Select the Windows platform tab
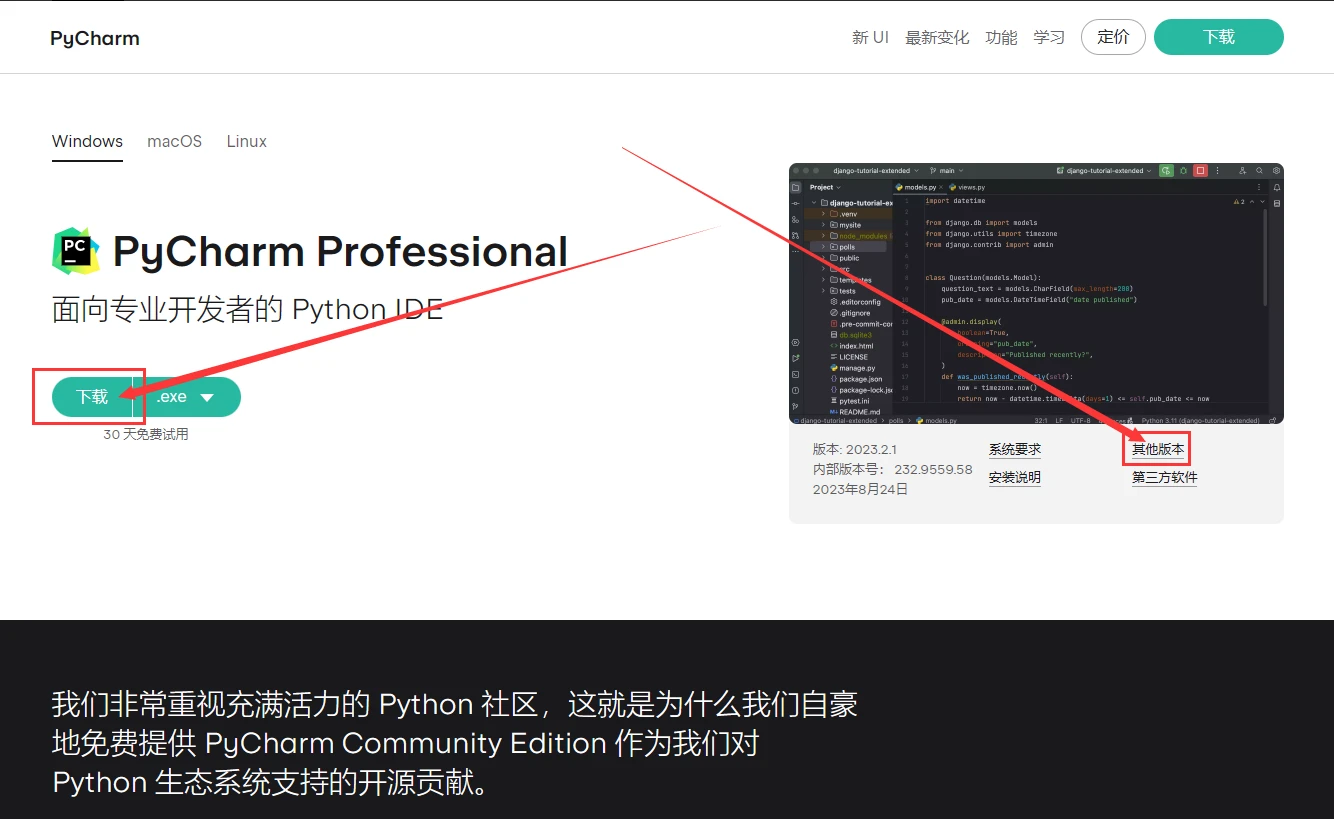 87,141
